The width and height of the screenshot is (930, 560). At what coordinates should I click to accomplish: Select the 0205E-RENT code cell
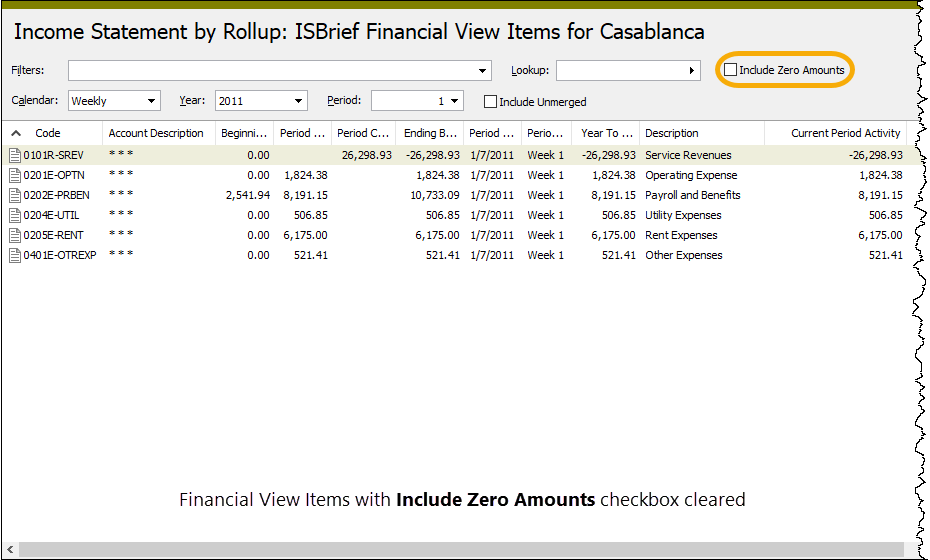click(x=53, y=236)
